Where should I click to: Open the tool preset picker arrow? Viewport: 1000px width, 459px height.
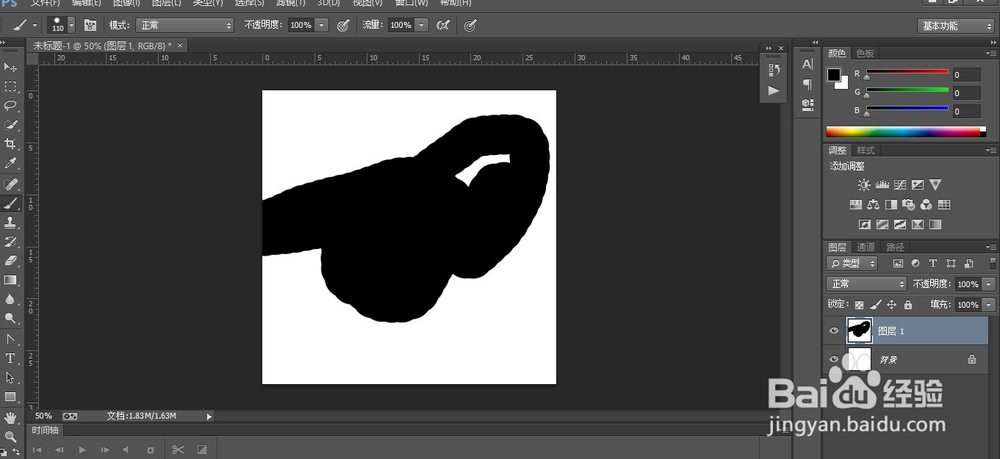click(34, 25)
